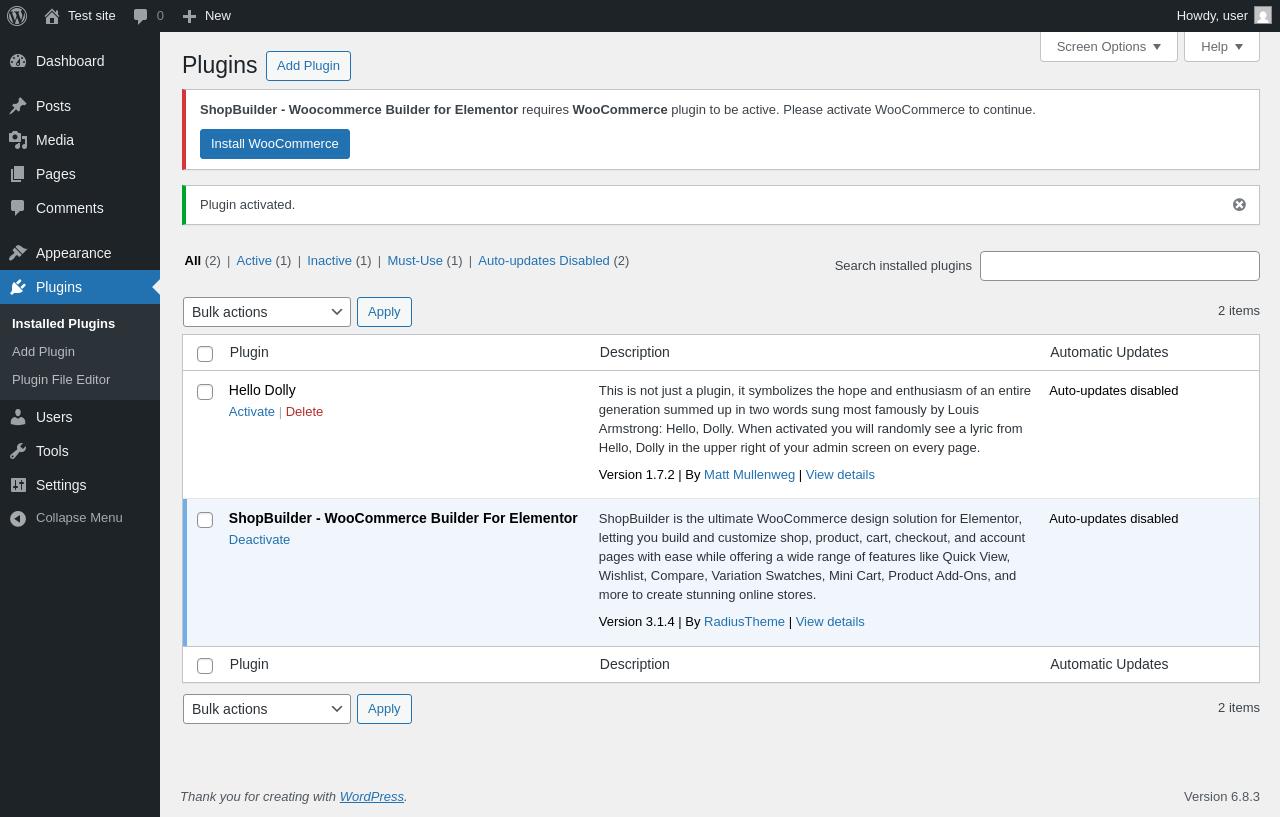This screenshot has width=1280, height=817.
Task: Click the Dashboard gauge icon
Action: [x=18, y=61]
